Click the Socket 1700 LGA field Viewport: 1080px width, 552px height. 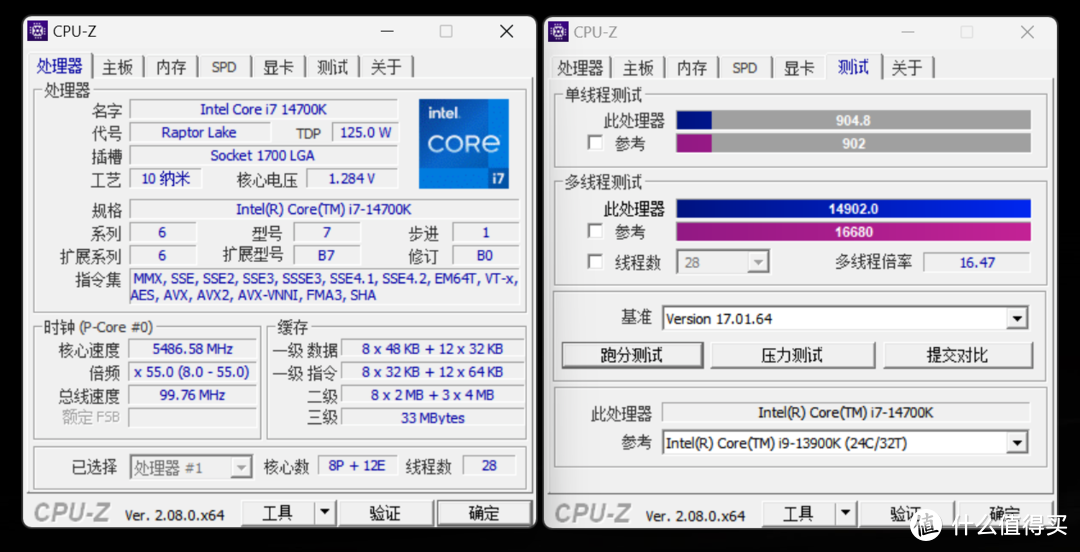pyautogui.click(x=264, y=156)
